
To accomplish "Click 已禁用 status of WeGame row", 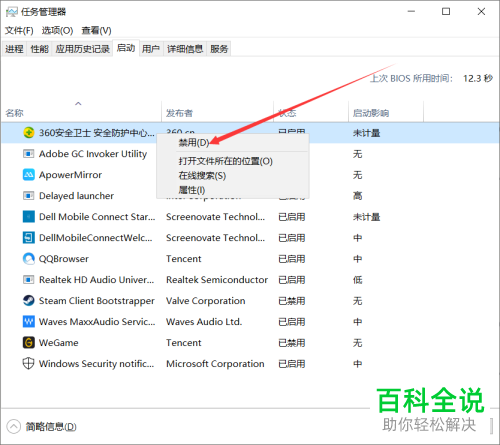I will click(292, 343).
